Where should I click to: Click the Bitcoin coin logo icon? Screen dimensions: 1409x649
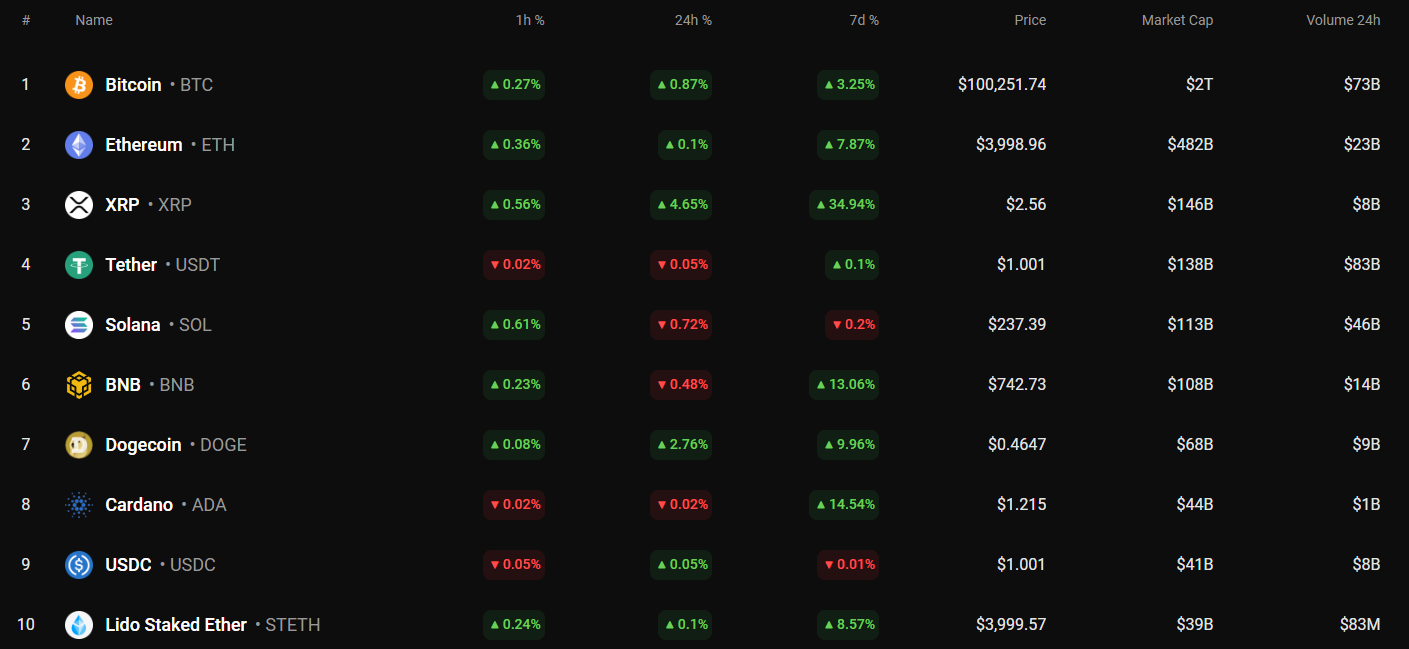click(x=79, y=85)
